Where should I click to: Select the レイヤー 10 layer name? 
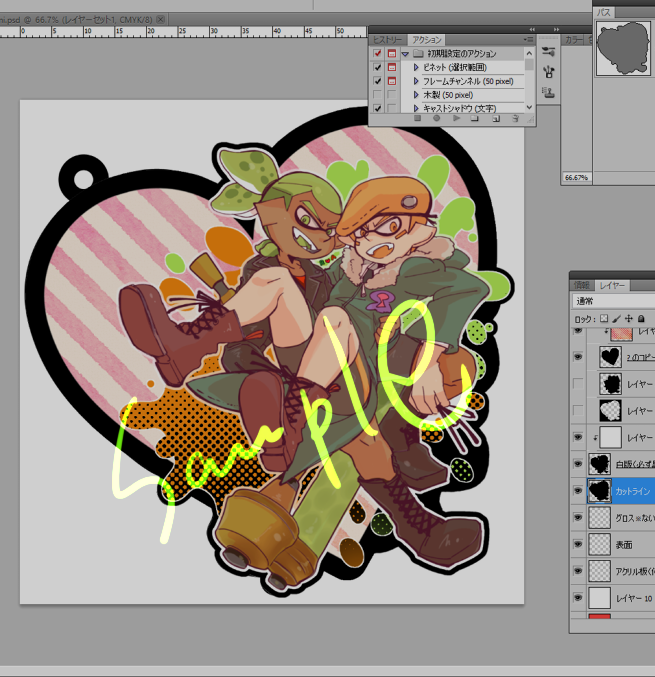point(633,598)
